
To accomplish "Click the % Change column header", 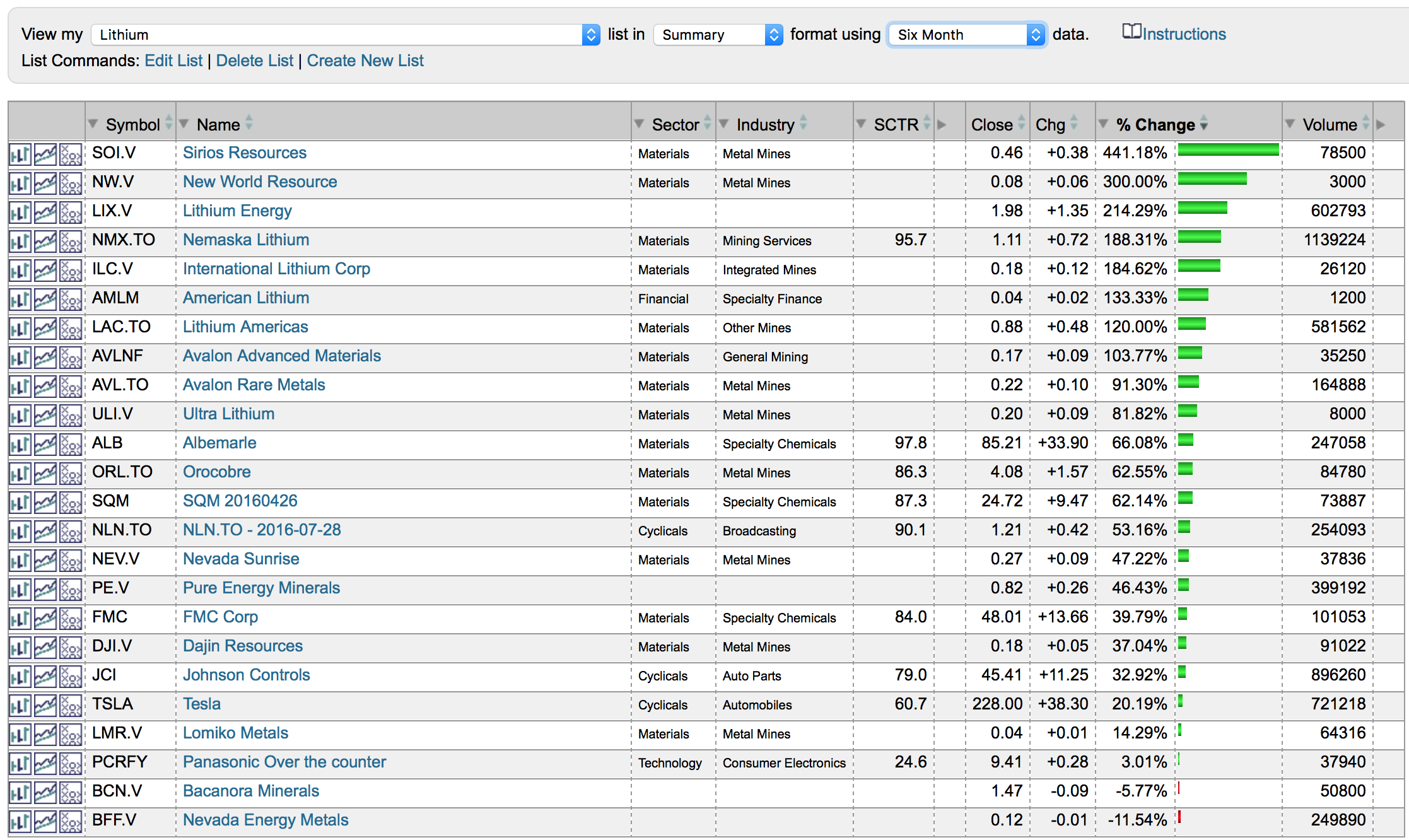I will click(1155, 125).
